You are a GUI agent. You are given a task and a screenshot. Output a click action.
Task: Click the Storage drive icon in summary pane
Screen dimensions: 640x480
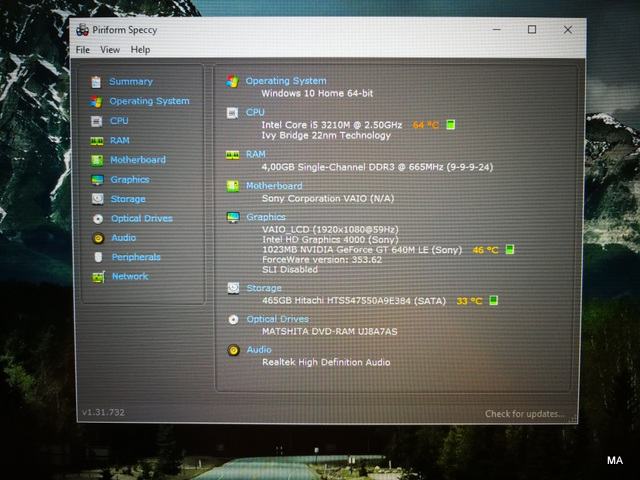tap(233, 288)
